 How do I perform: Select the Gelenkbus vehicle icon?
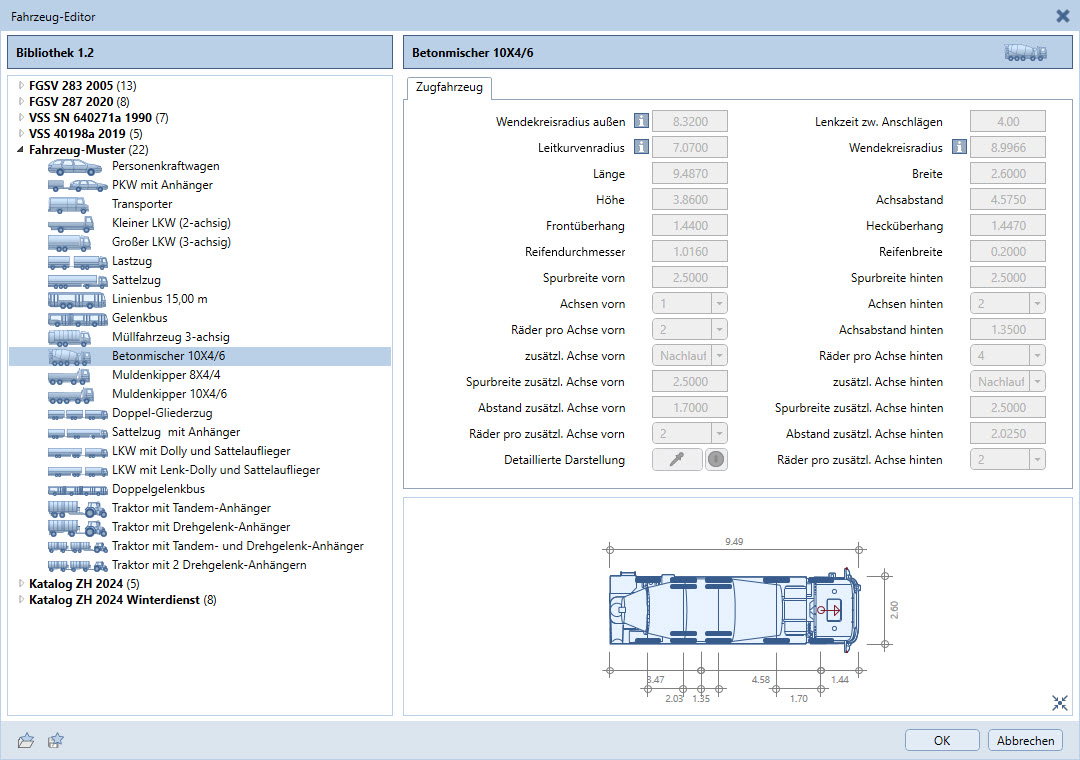coord(77,318)
